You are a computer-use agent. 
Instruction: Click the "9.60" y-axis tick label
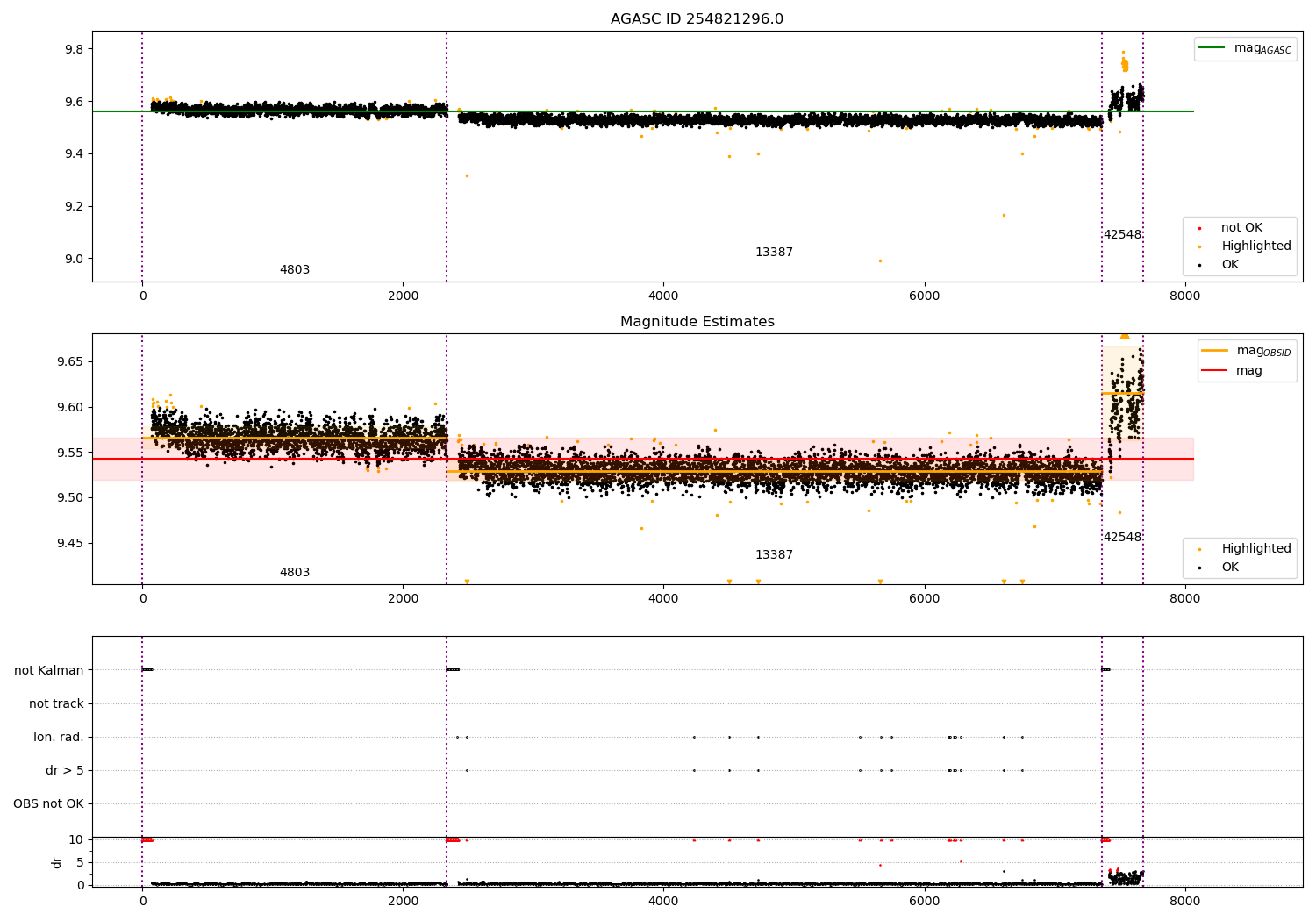point(71,408)
